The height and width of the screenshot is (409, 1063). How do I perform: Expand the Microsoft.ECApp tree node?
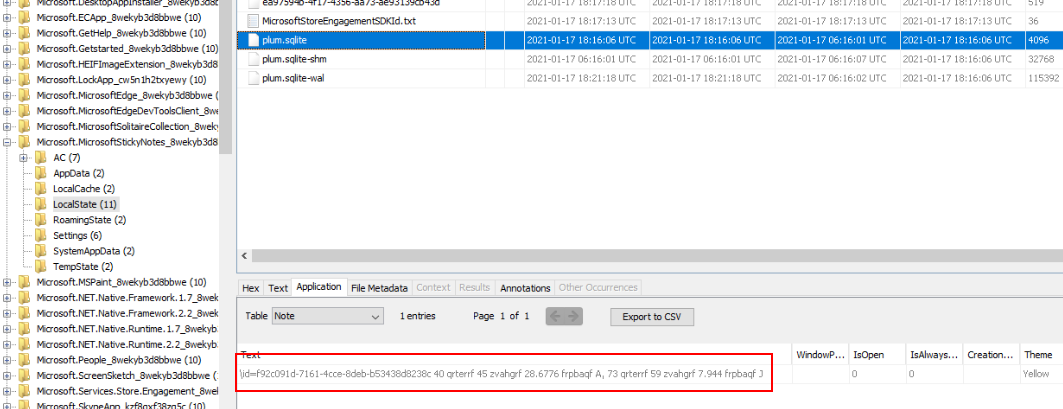7,17
